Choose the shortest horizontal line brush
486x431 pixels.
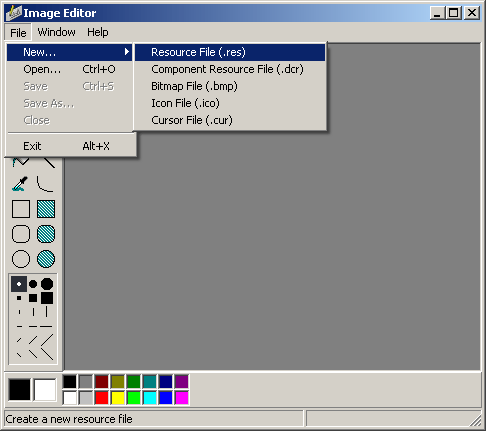point(19,326)
